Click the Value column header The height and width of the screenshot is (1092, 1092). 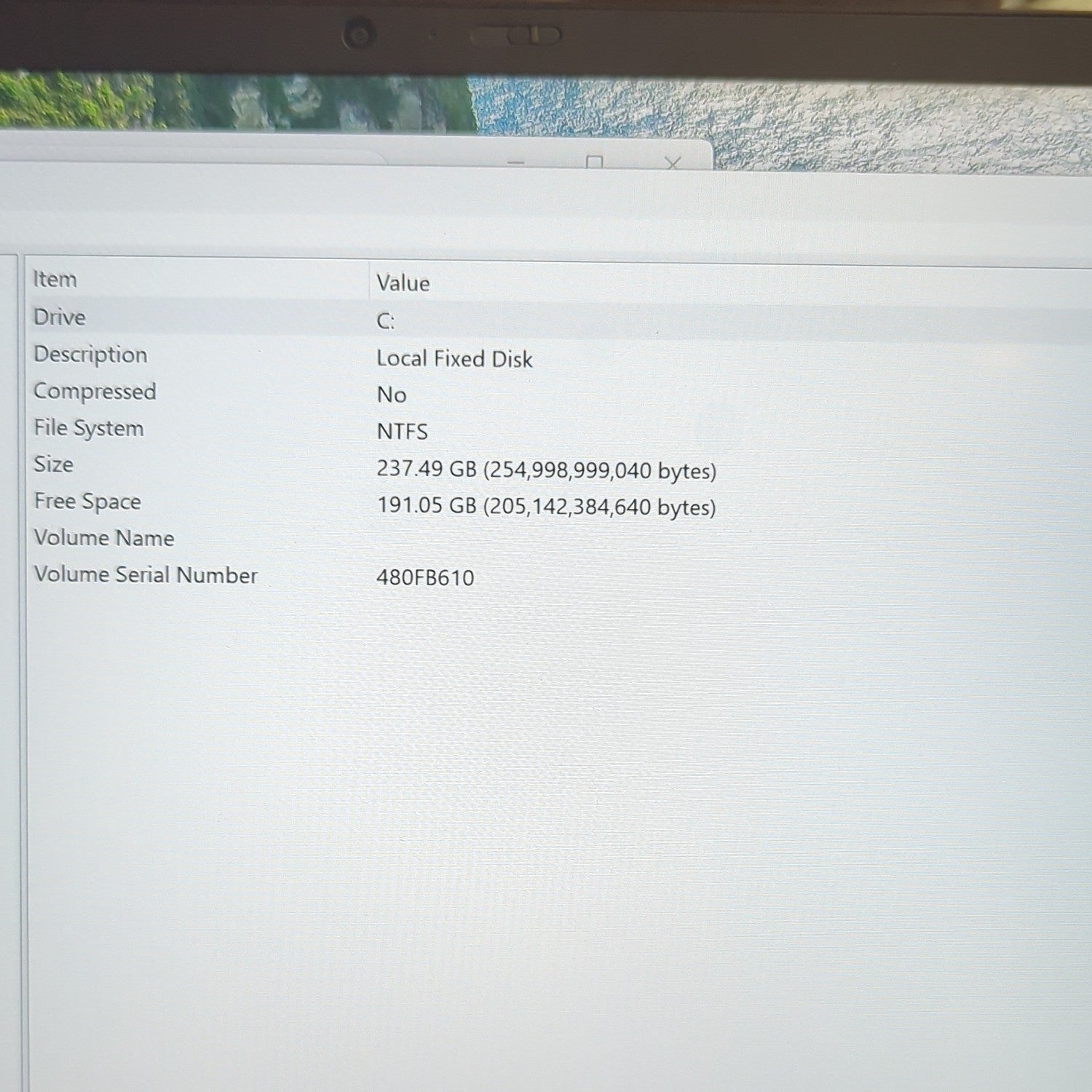pyautogui.click(x=403, y=283)
